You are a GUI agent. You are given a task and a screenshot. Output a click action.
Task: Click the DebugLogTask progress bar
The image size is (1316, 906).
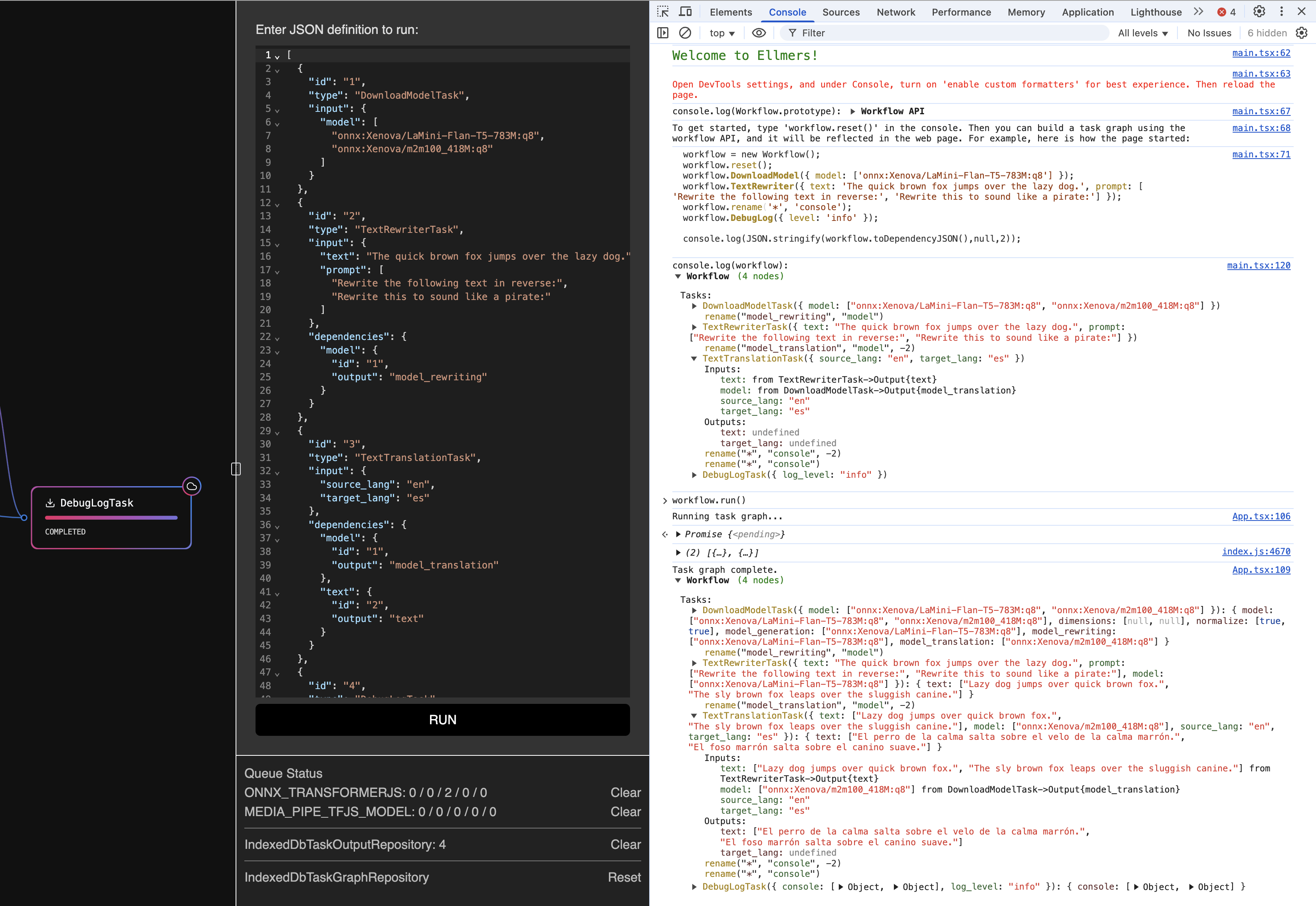pos(111,518)
